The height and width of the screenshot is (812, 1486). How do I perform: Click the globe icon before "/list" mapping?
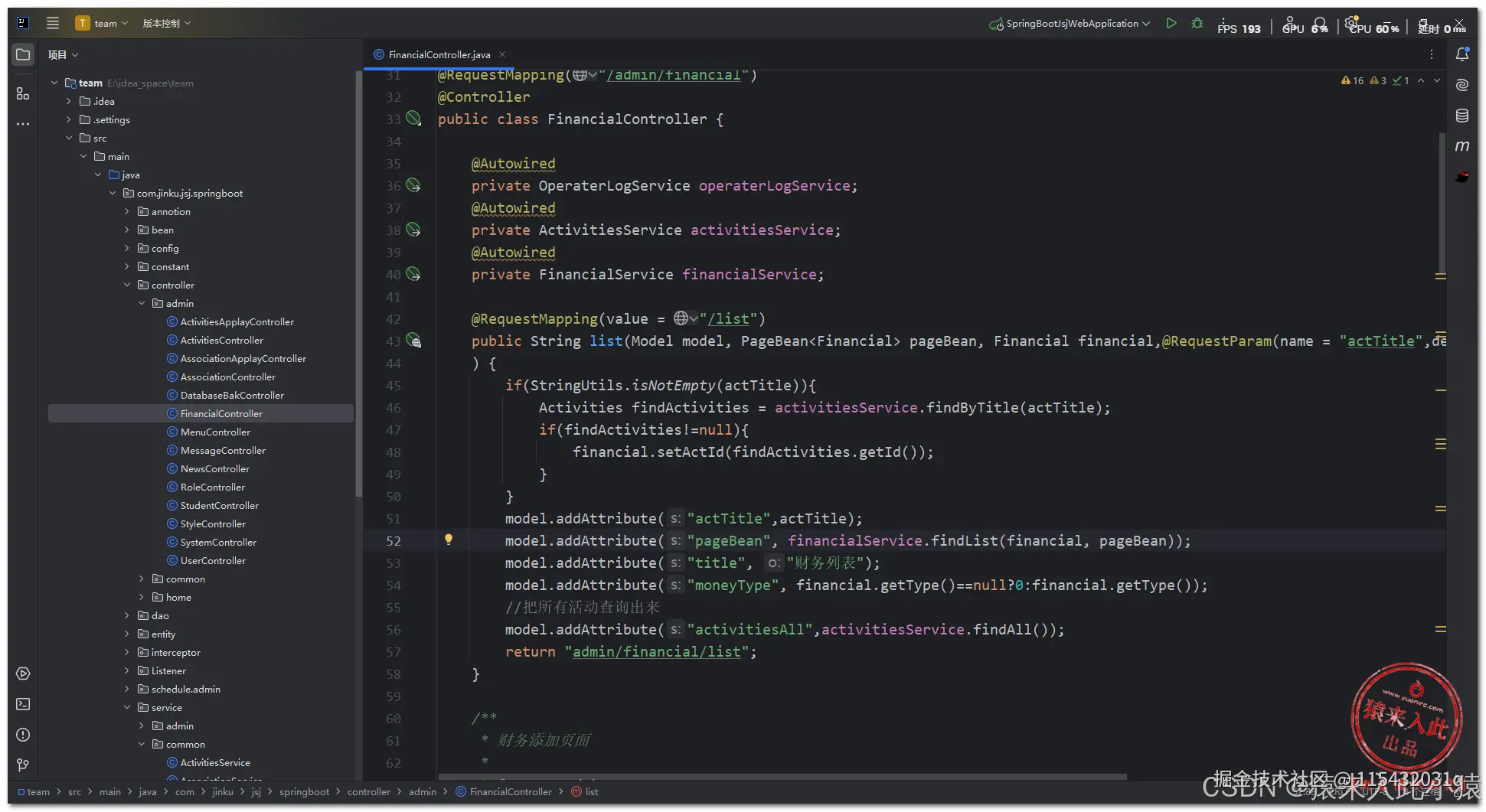pos(681,318)
